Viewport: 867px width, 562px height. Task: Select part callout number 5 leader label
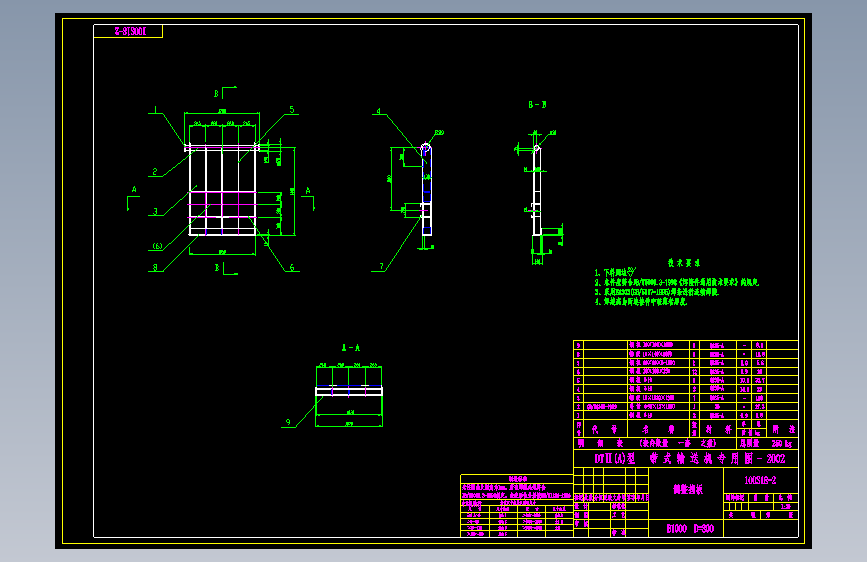[x=292, y=110]
